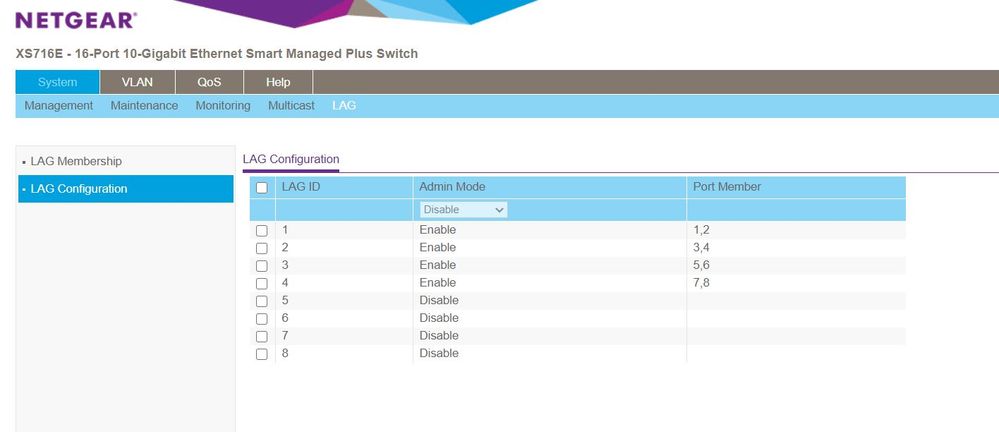
Task: Open the Maintenance submenu
Action: click(144, 105)
